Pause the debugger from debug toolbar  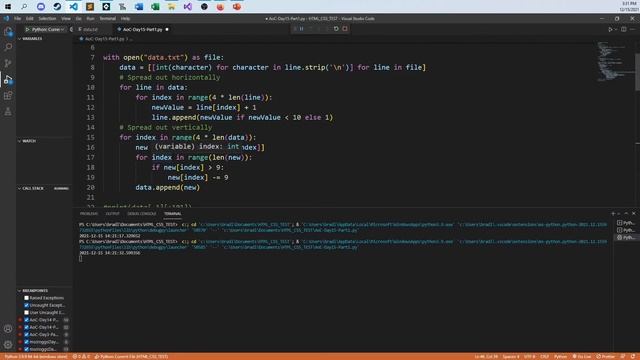[302, 29]
